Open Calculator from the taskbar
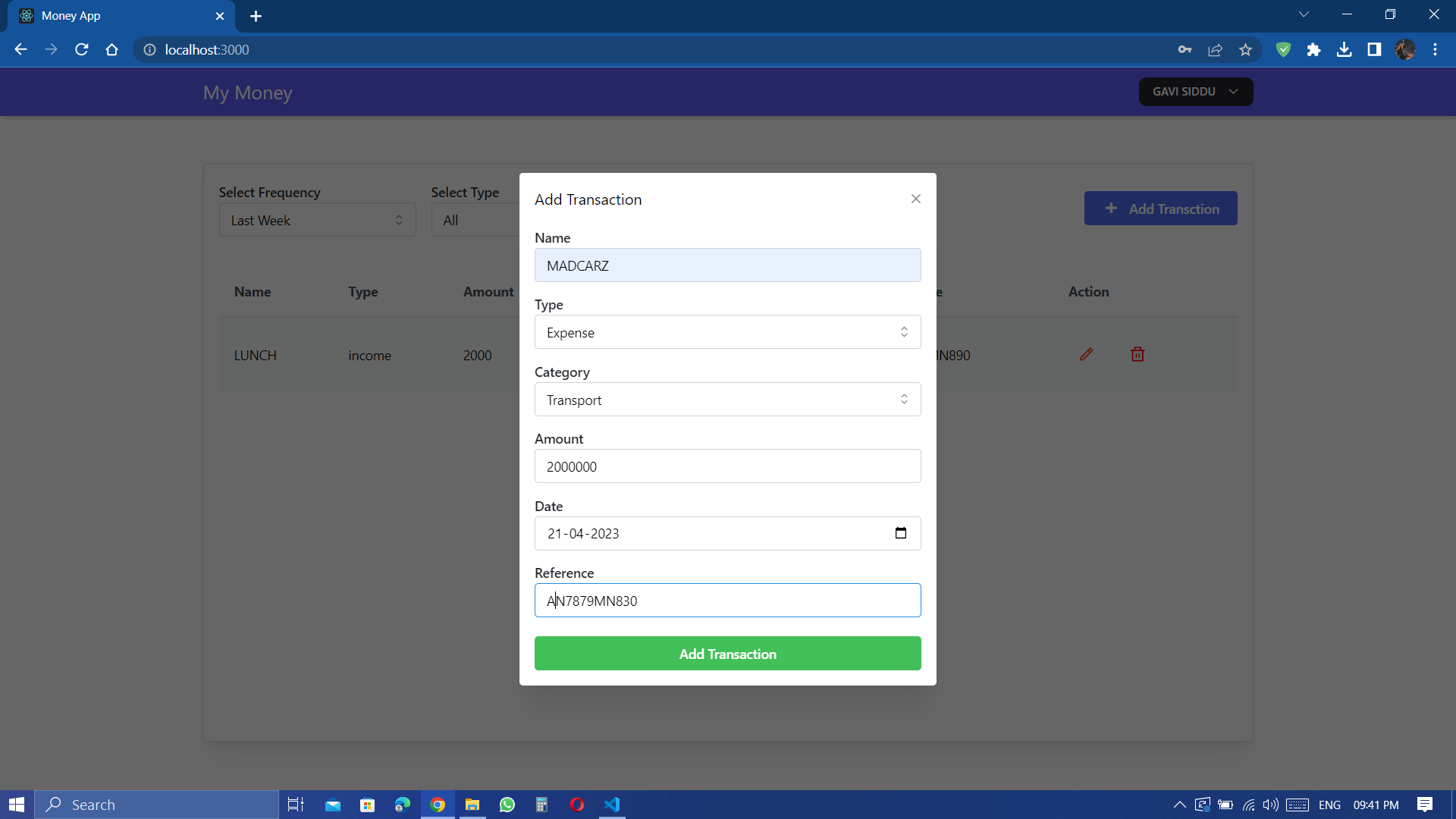Screen dimensions: 1456x819 (x=541, y=804)
